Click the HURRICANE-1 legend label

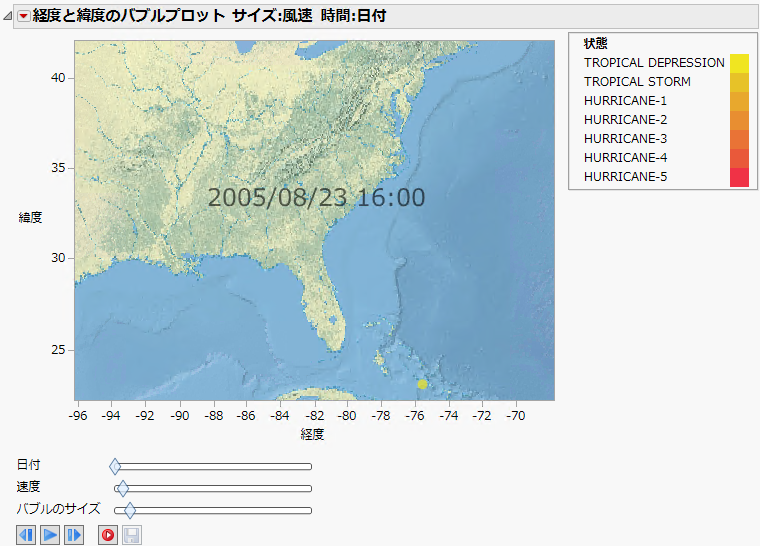coord(625,101)
